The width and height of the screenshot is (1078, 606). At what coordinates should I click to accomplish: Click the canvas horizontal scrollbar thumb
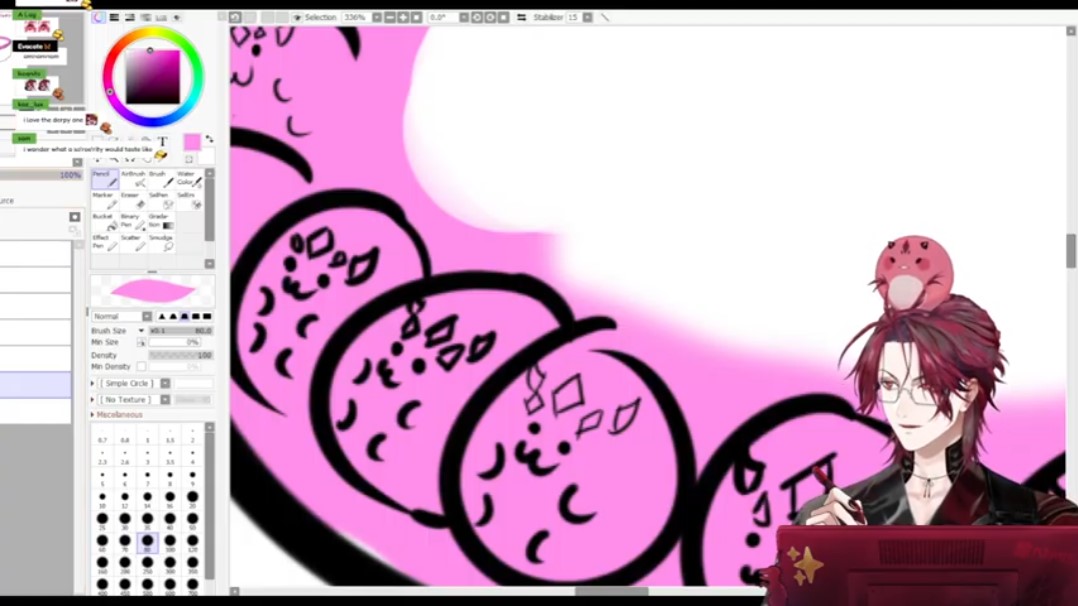tap(611, 591)
